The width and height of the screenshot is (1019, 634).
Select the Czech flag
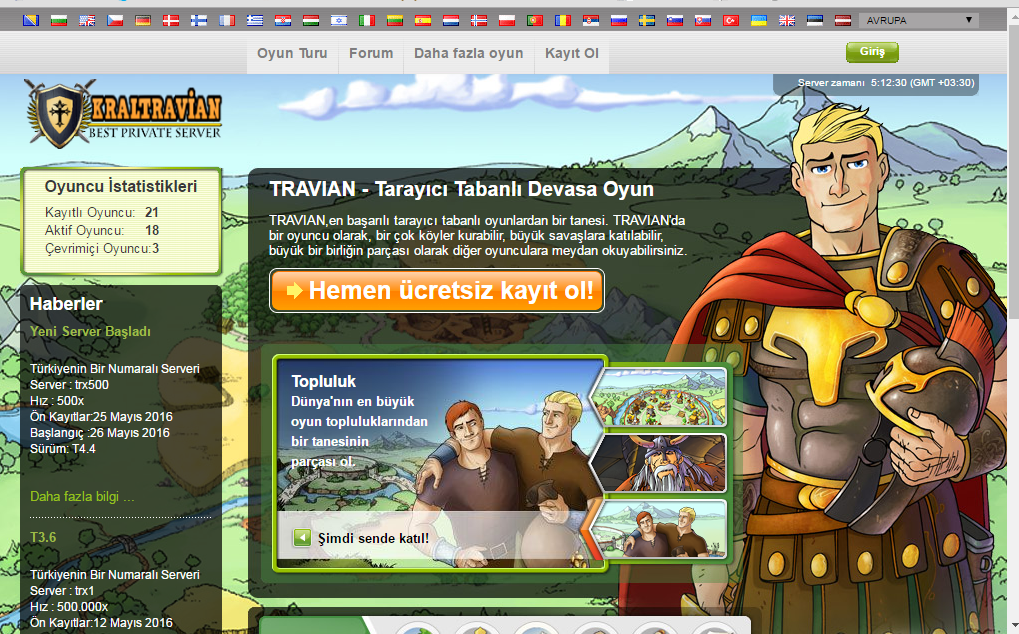point(115,21)
